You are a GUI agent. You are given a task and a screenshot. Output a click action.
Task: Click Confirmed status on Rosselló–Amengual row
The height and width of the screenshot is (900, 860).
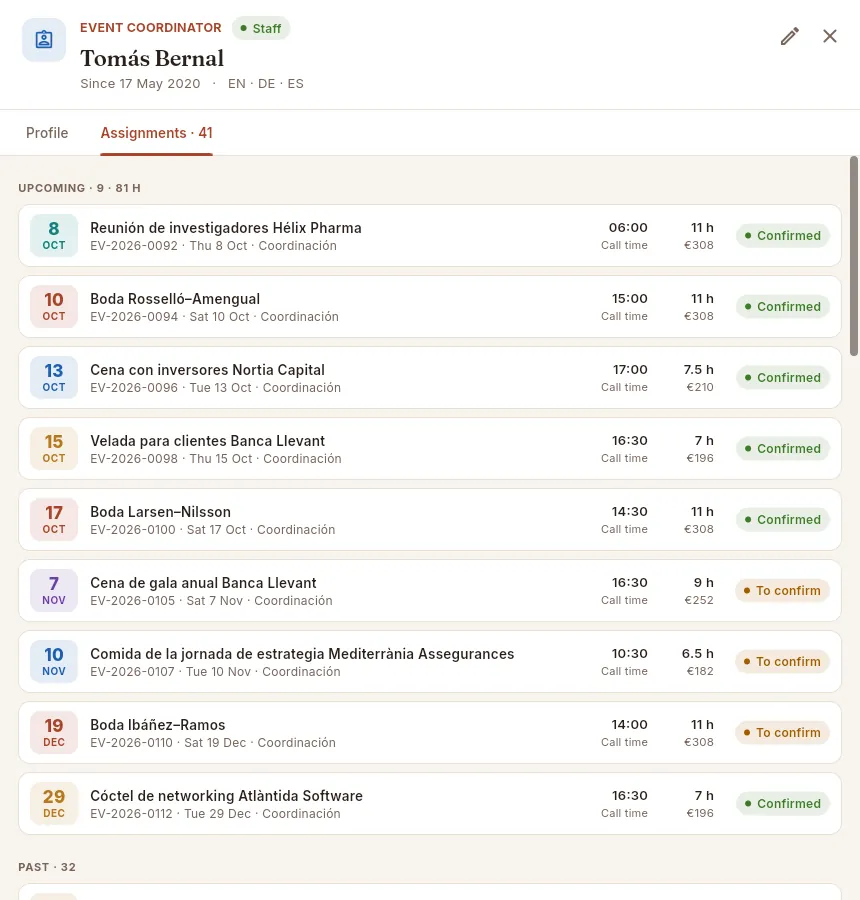click(782, 307)
